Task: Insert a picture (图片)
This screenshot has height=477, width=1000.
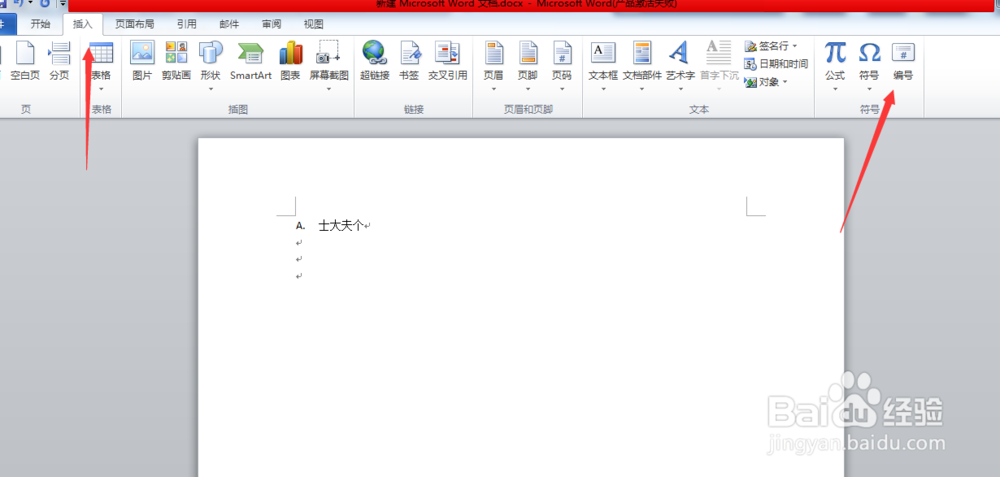Action: pos(142,62)
